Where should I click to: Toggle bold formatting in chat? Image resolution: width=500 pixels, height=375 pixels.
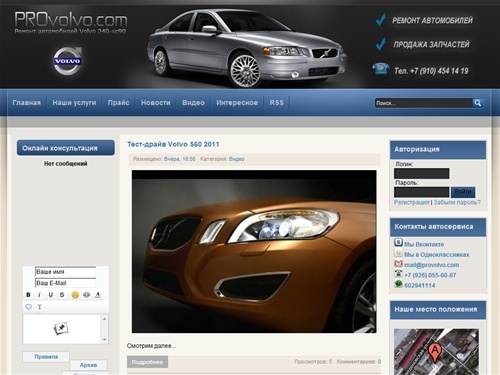pyautogui.click(x=28, y=295)
